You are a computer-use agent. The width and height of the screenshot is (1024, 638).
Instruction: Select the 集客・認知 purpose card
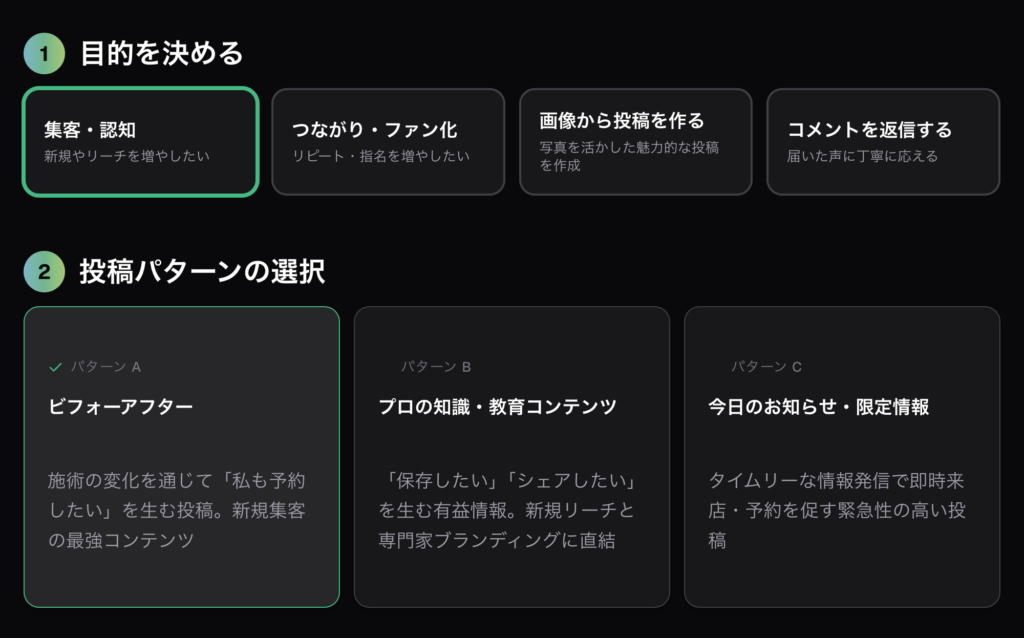click(140, 142)
